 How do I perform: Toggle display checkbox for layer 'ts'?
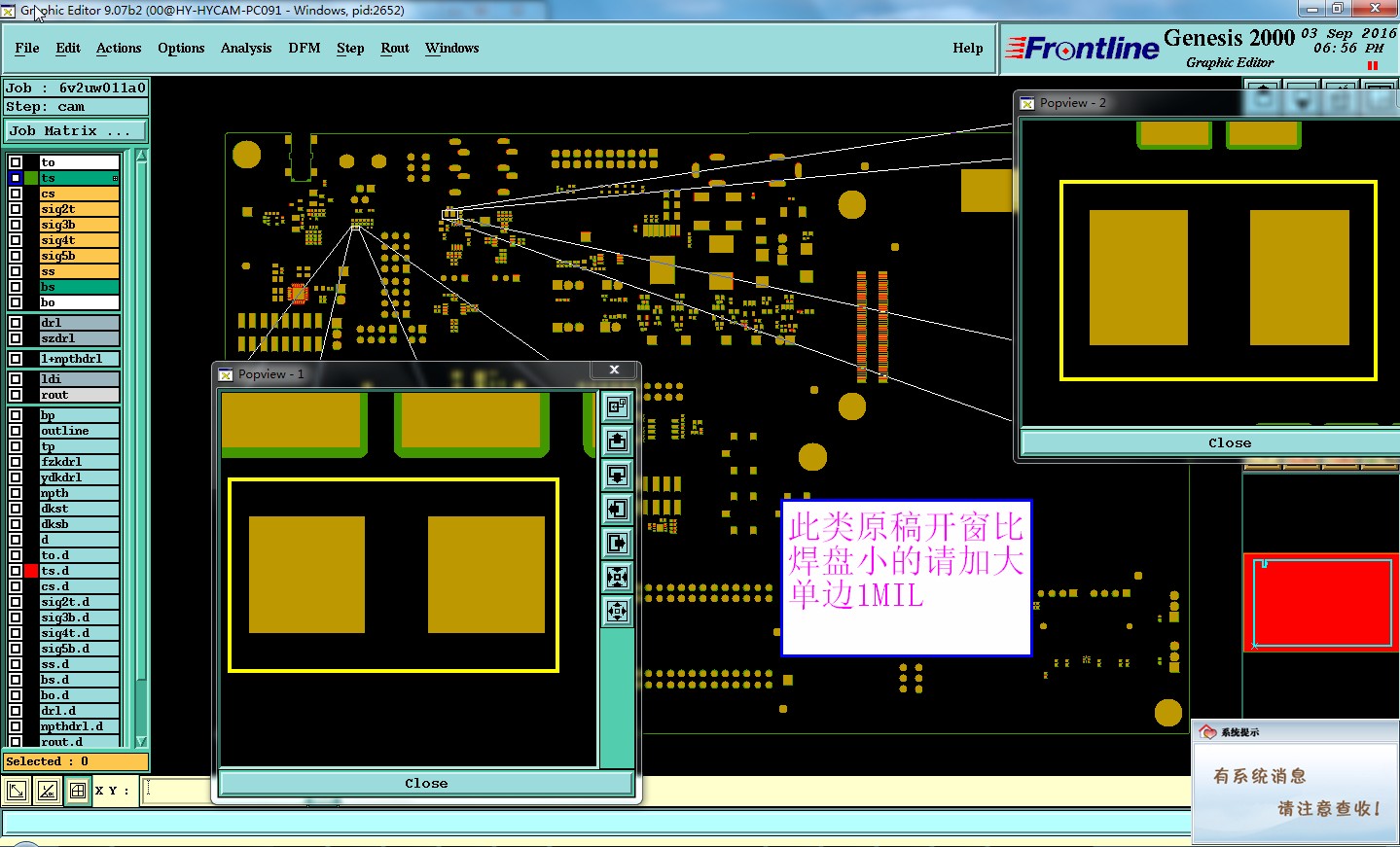[x=16, y=178]
